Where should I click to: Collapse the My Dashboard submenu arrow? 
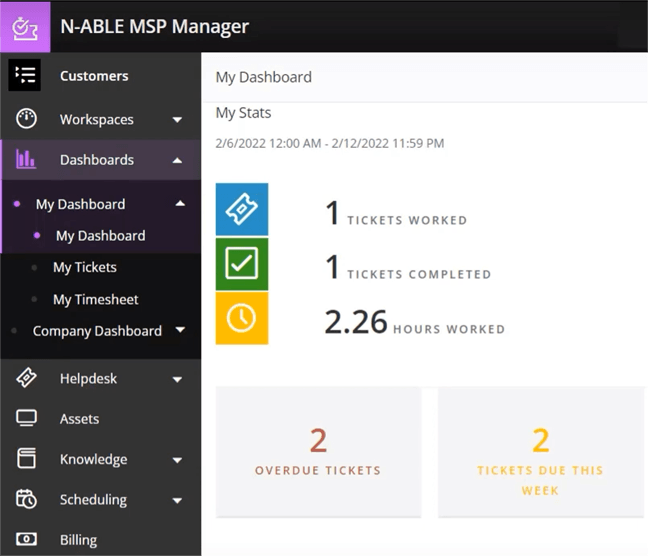[180, 203]
